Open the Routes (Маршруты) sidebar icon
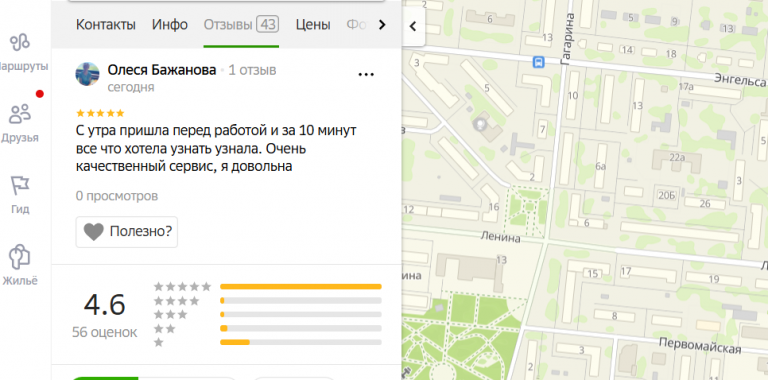Viewport: 768px width, 380px height. pos(20,43)
